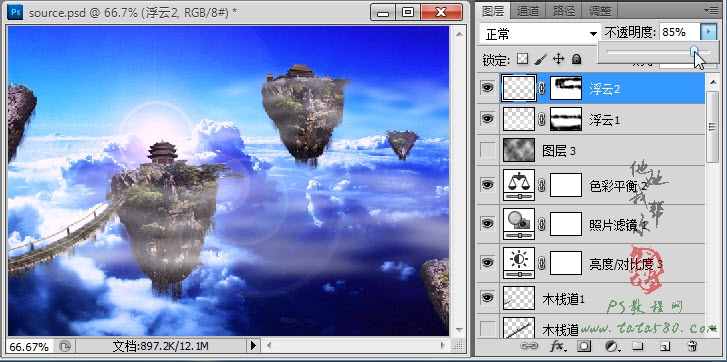Select the 木栈道1 layer thumbnail
Screen dimensions: 727x362
519,298
